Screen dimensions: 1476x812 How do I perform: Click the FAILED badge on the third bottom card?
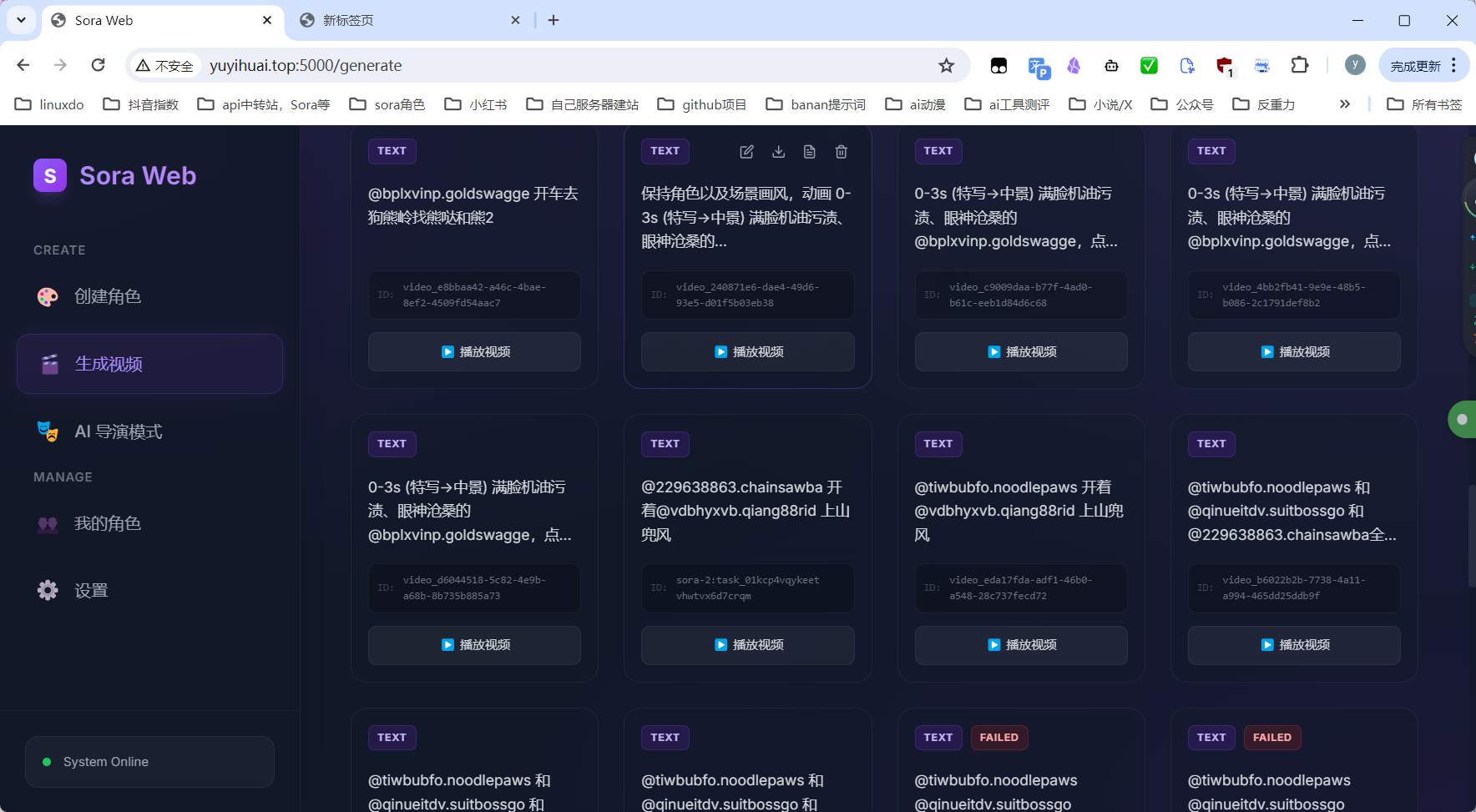pyautogui.click(x=999, y=737)
